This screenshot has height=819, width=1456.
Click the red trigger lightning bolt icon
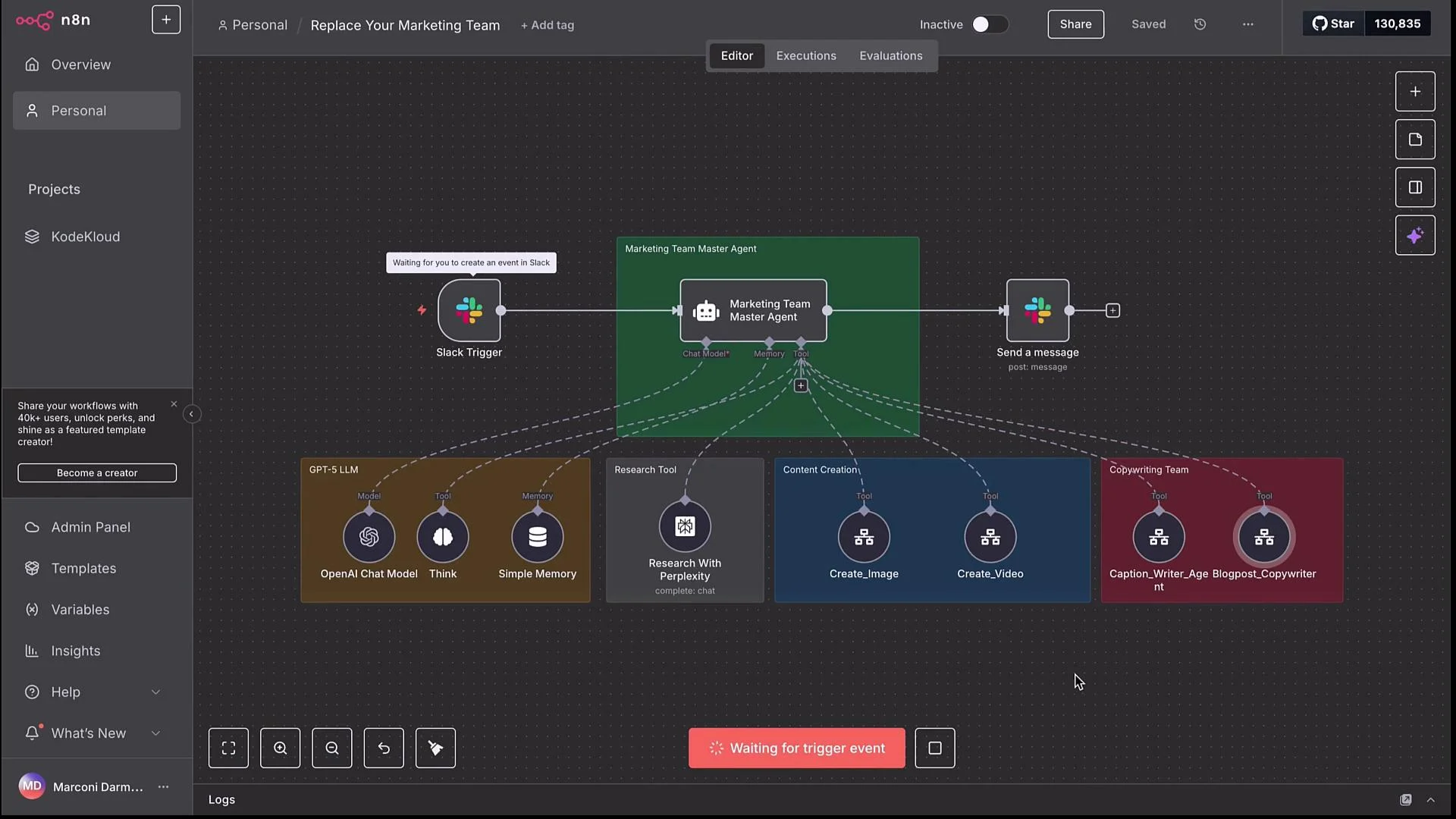[x=422, y=310]
